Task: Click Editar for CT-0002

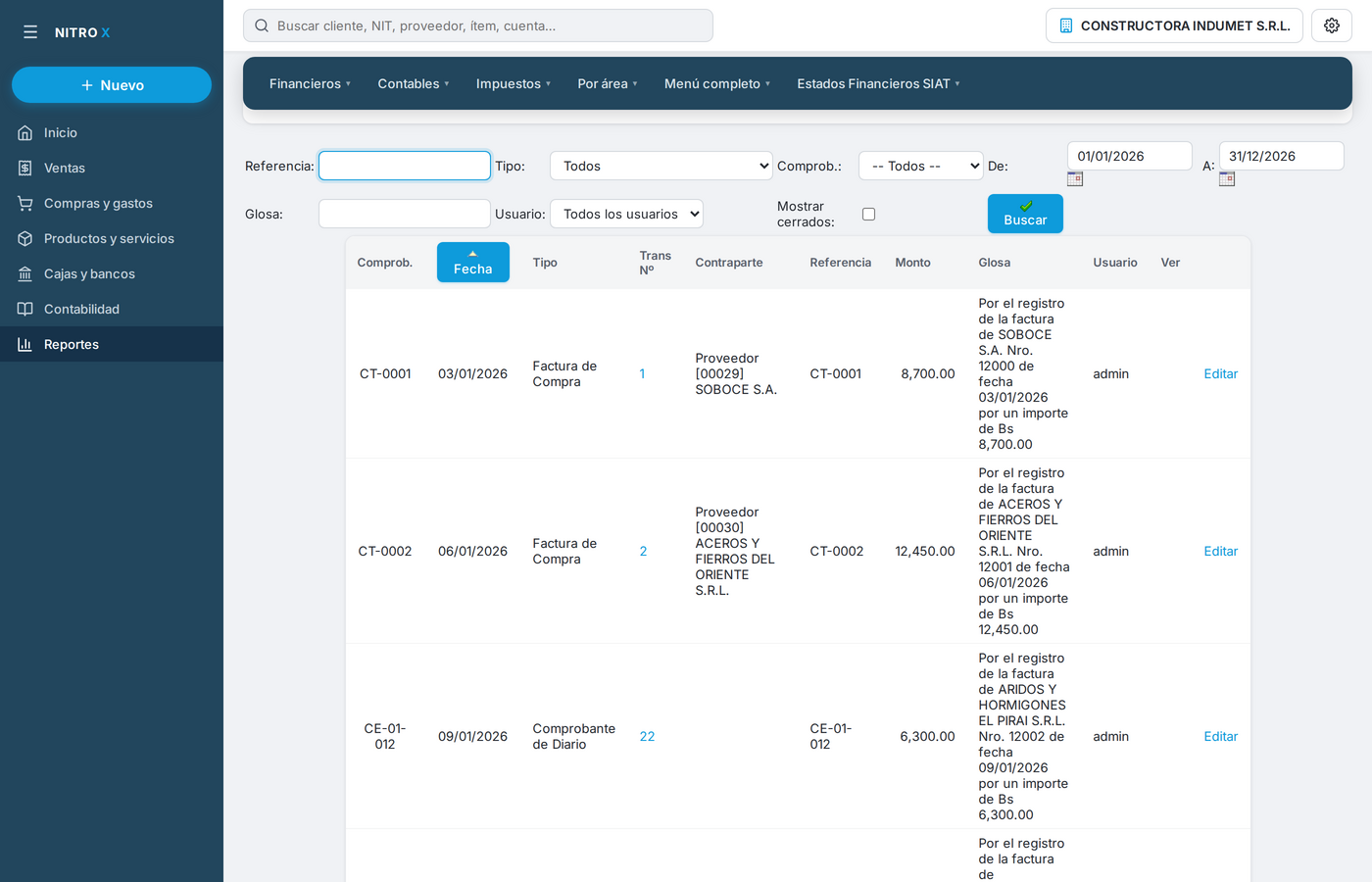Action: (x=1220, y=551)
